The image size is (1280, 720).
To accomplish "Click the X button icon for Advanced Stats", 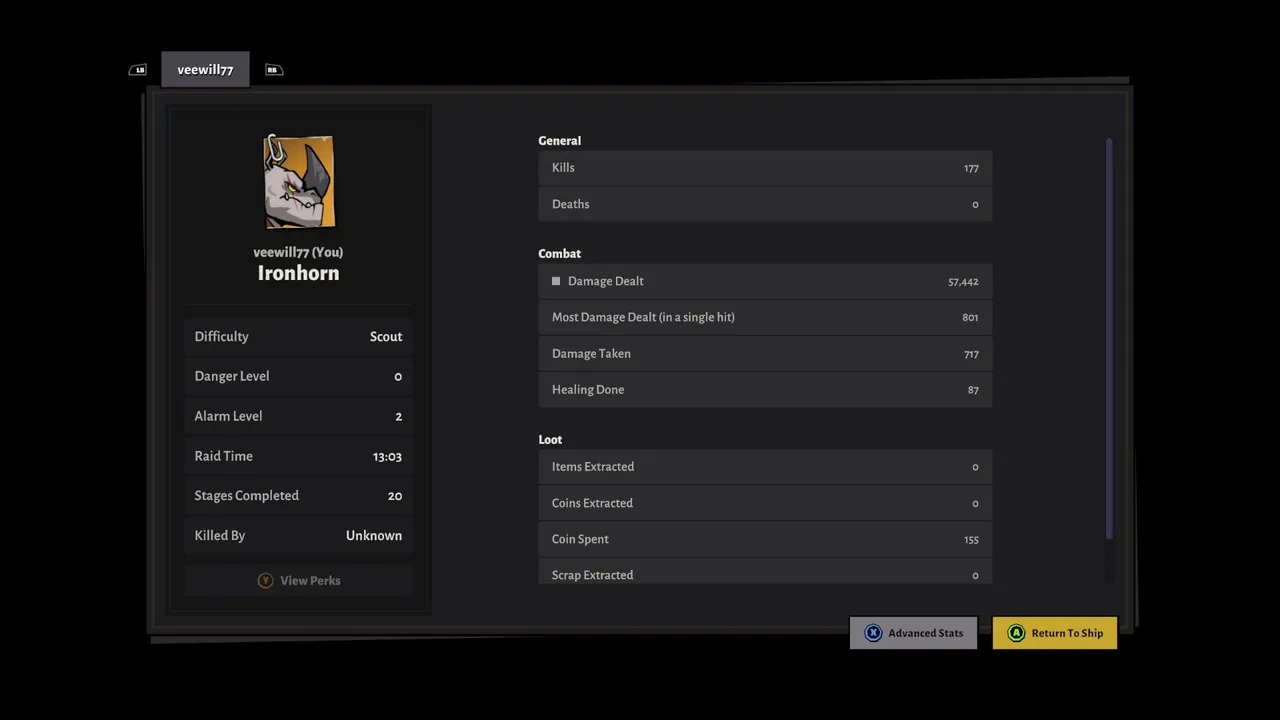I will [x=873, y=633].
